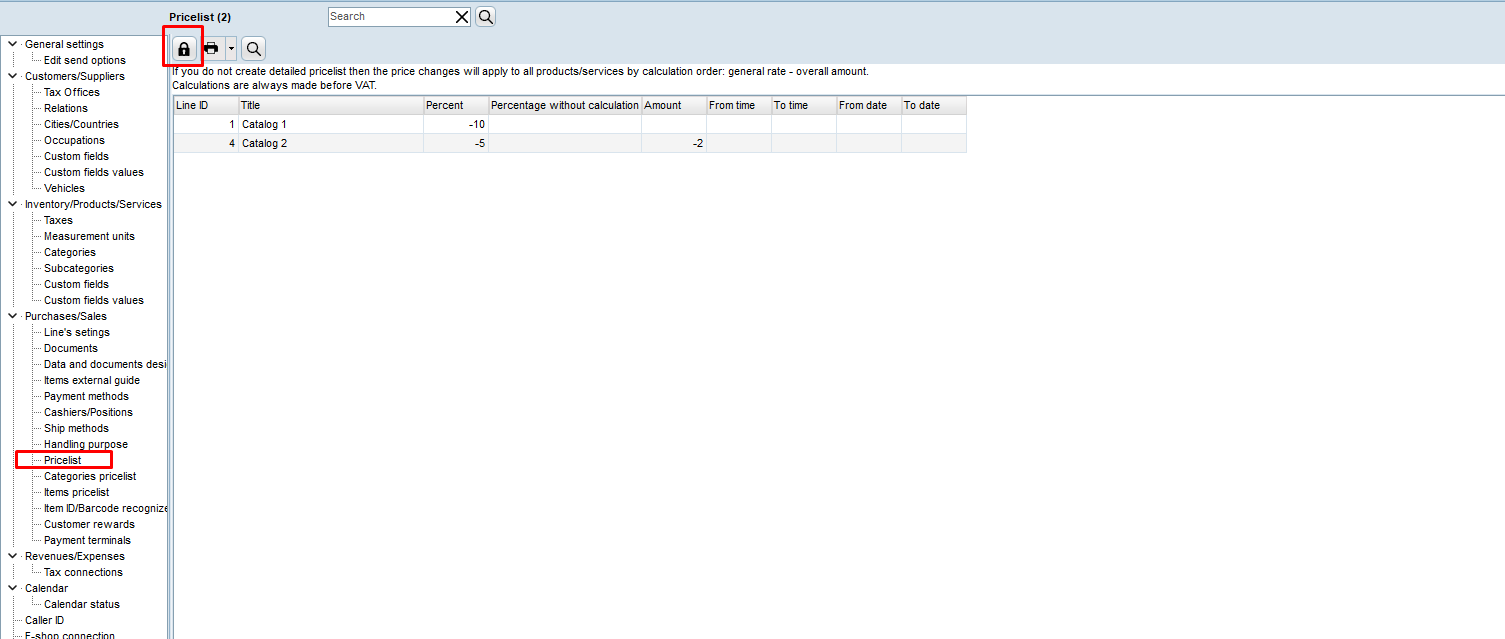Click the search button next to the Search field

(485, 16)
